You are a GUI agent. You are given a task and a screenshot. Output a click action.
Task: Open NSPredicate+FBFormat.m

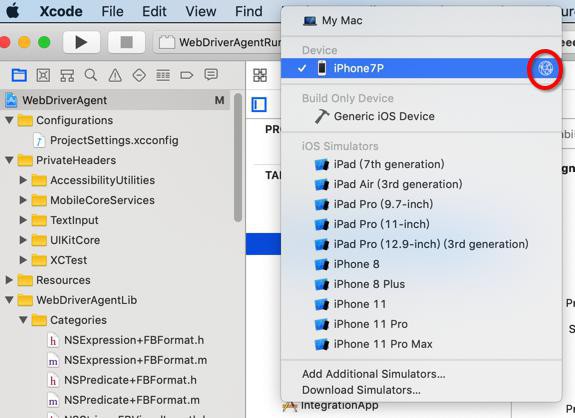click(132, 400)
